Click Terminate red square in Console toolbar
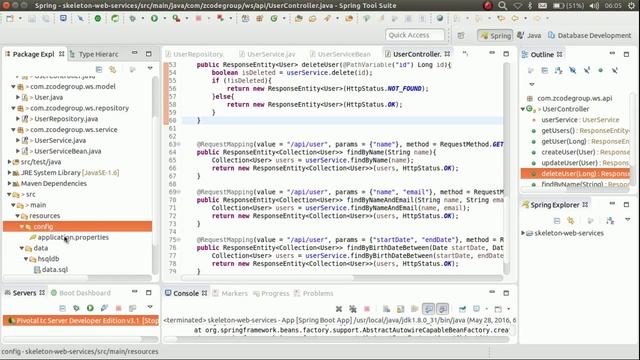640x360 pixels. point(367,309)
